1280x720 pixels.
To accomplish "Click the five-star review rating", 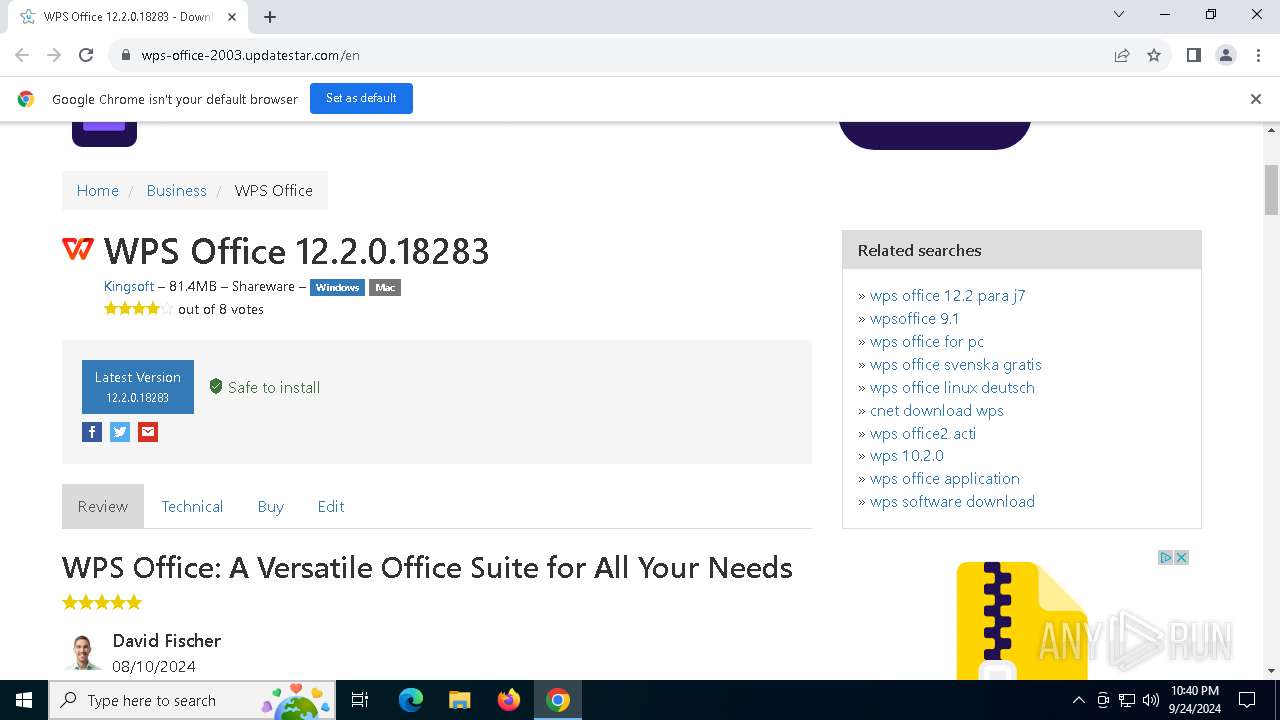I will click(102, 602).
